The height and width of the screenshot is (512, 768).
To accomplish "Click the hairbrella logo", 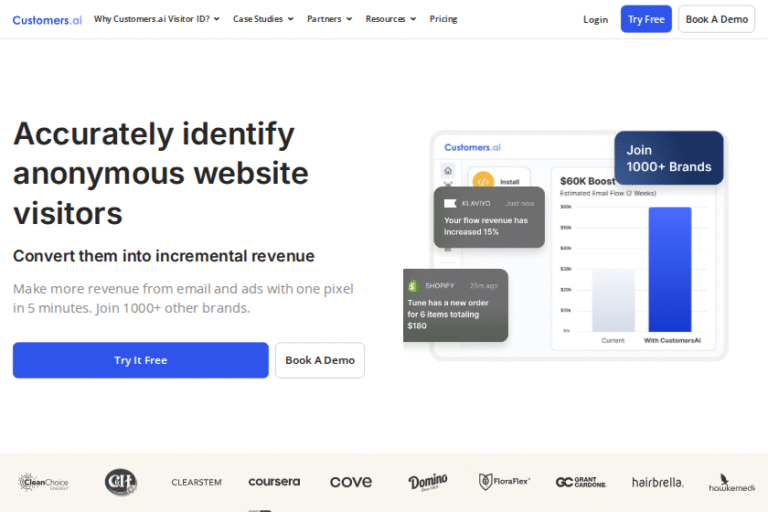I will [x=658, y=482].
